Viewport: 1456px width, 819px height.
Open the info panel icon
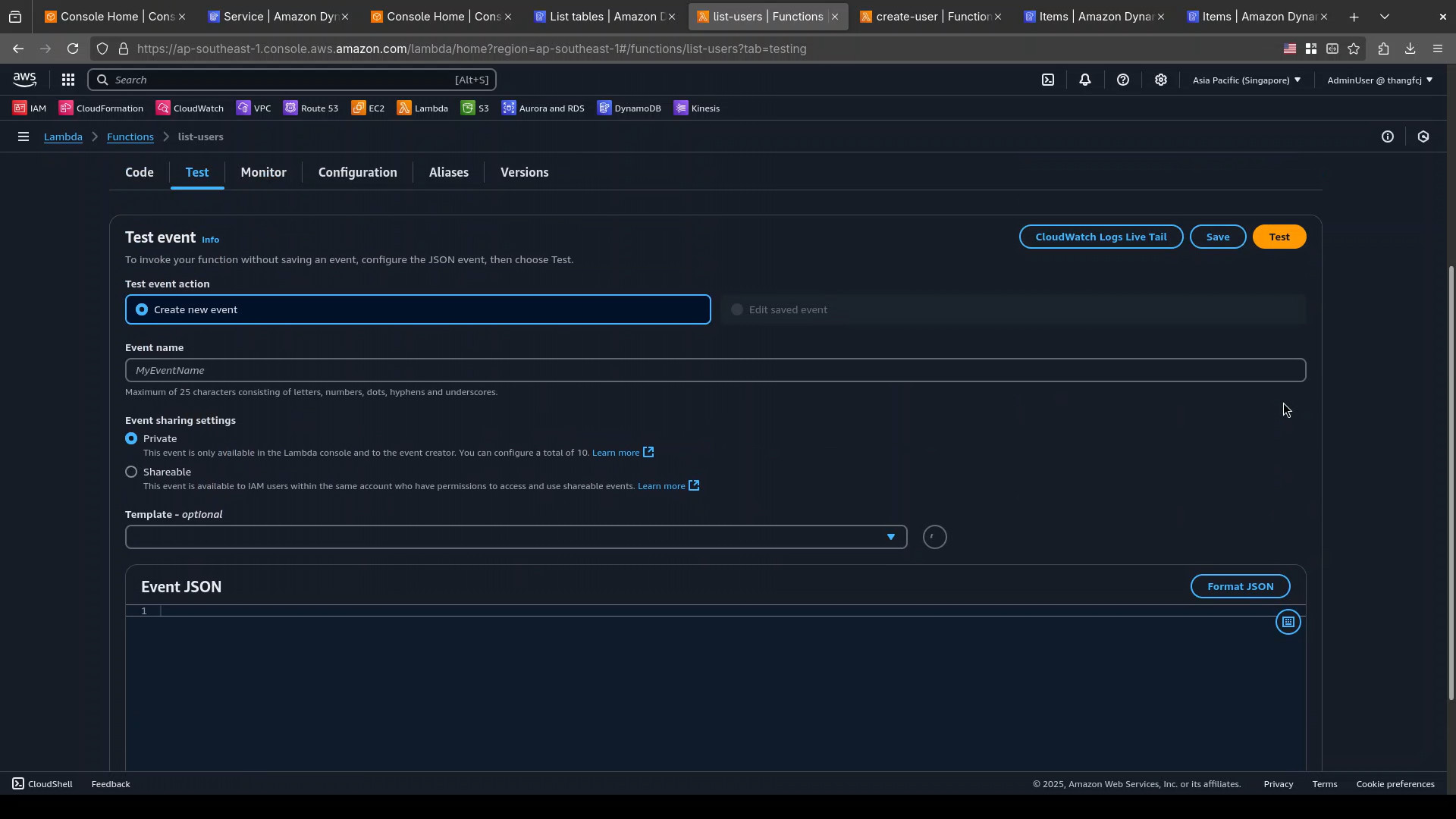click(1388, 137)
